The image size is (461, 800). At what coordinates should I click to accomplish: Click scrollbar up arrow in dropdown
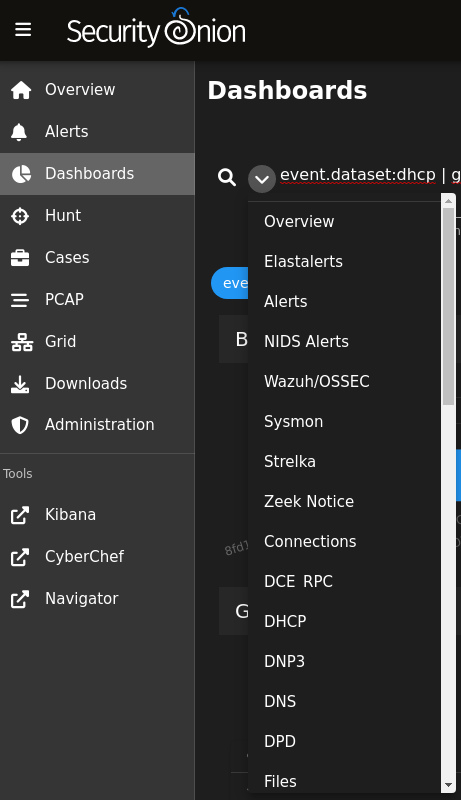tap(448, 201)
